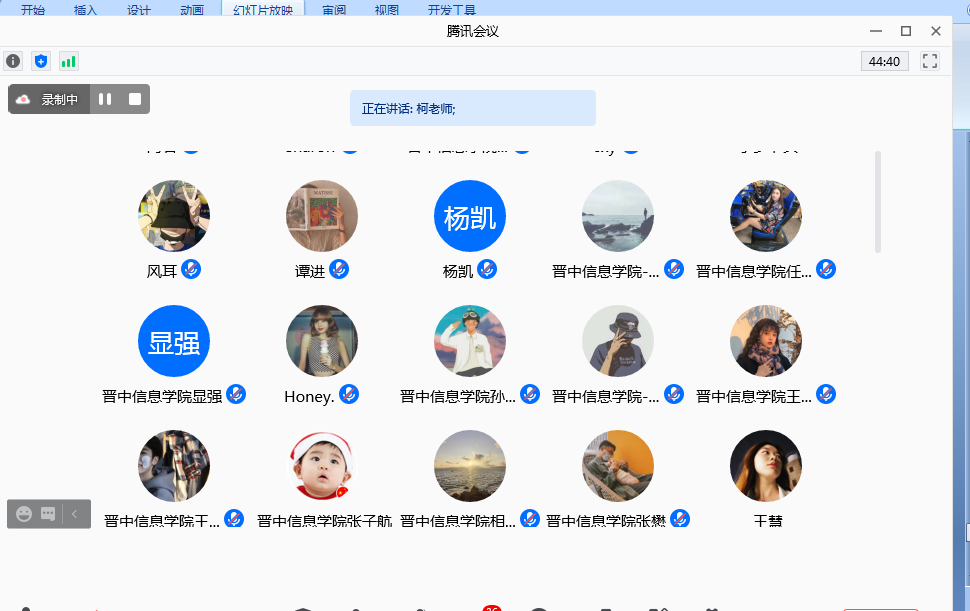Viewport: 970px width, 611px height.
Task: Click the muted mic icon beside 杨凯
Action: (487, 269)
